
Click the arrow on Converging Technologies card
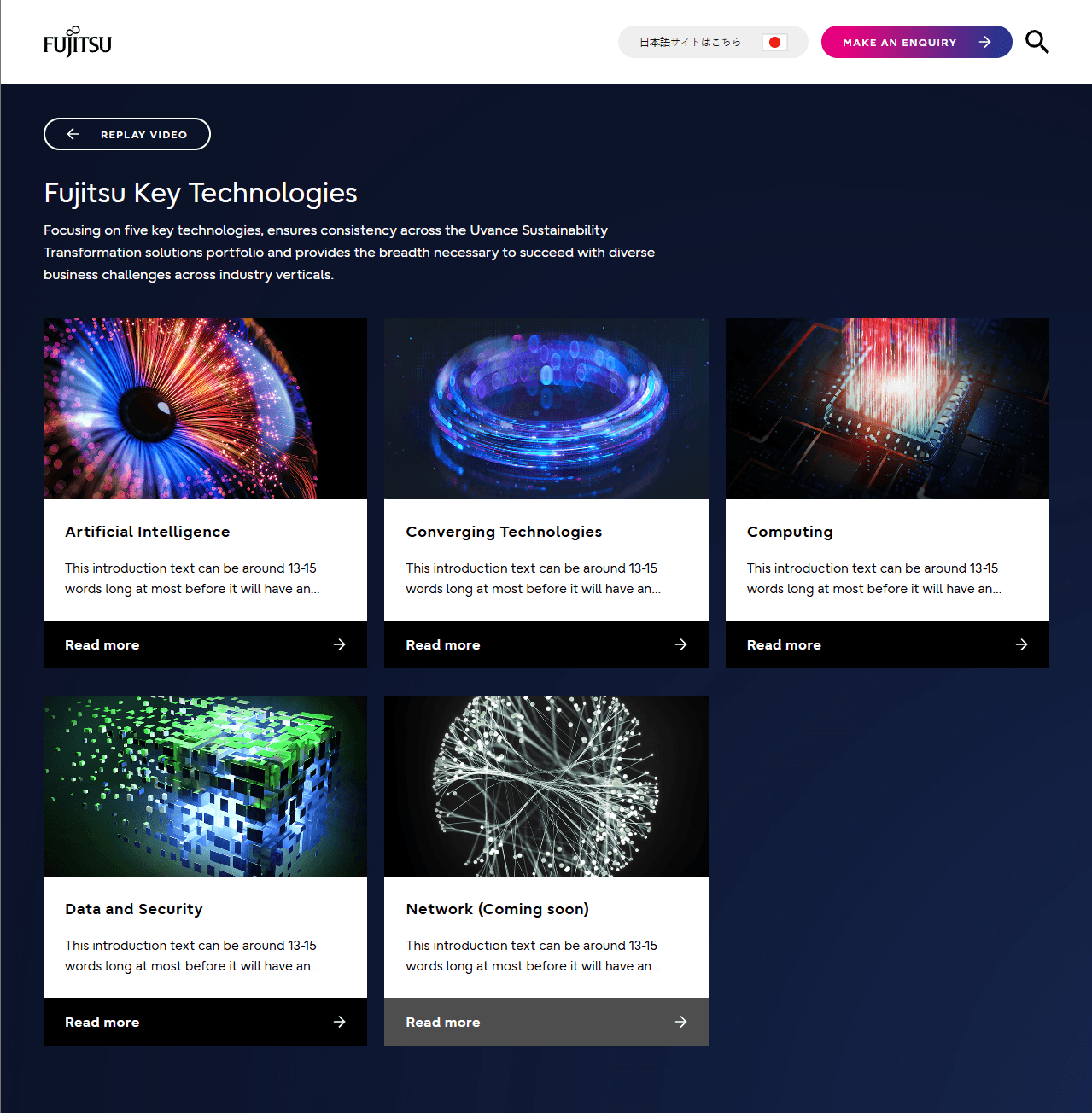[680, 644]
